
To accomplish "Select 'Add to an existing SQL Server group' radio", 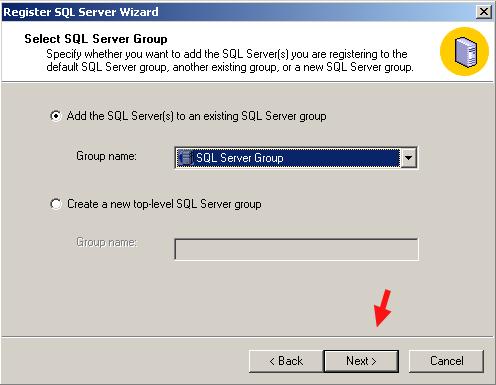I will tap(56, 116).
